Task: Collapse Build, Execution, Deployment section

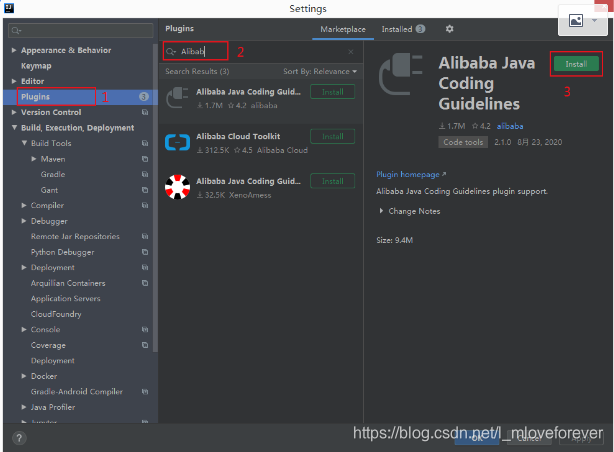Action: tap(14, 128)
